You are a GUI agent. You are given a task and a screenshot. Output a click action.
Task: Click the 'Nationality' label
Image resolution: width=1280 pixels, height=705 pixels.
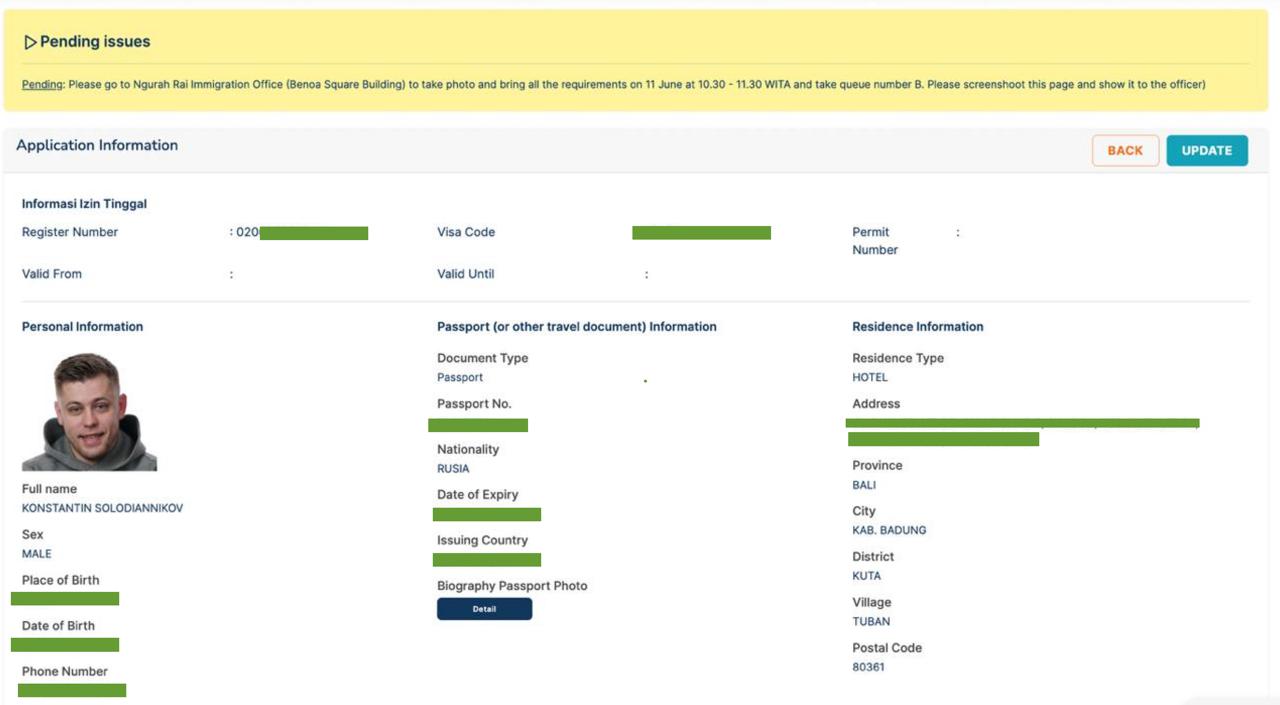(468, 449)
